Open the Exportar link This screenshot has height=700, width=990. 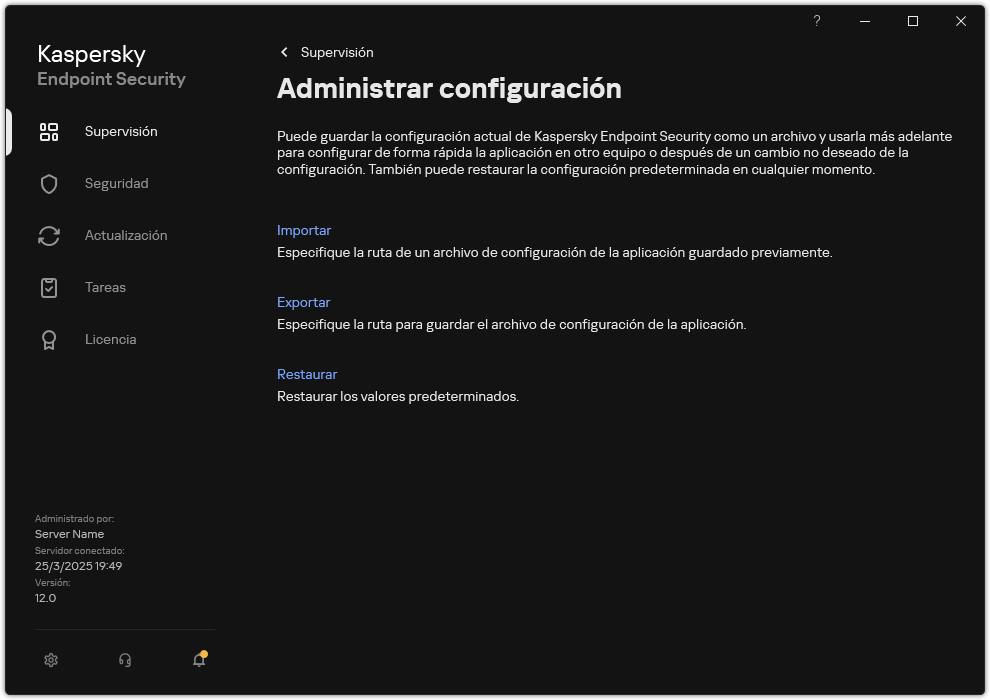(x=303, y=302)
